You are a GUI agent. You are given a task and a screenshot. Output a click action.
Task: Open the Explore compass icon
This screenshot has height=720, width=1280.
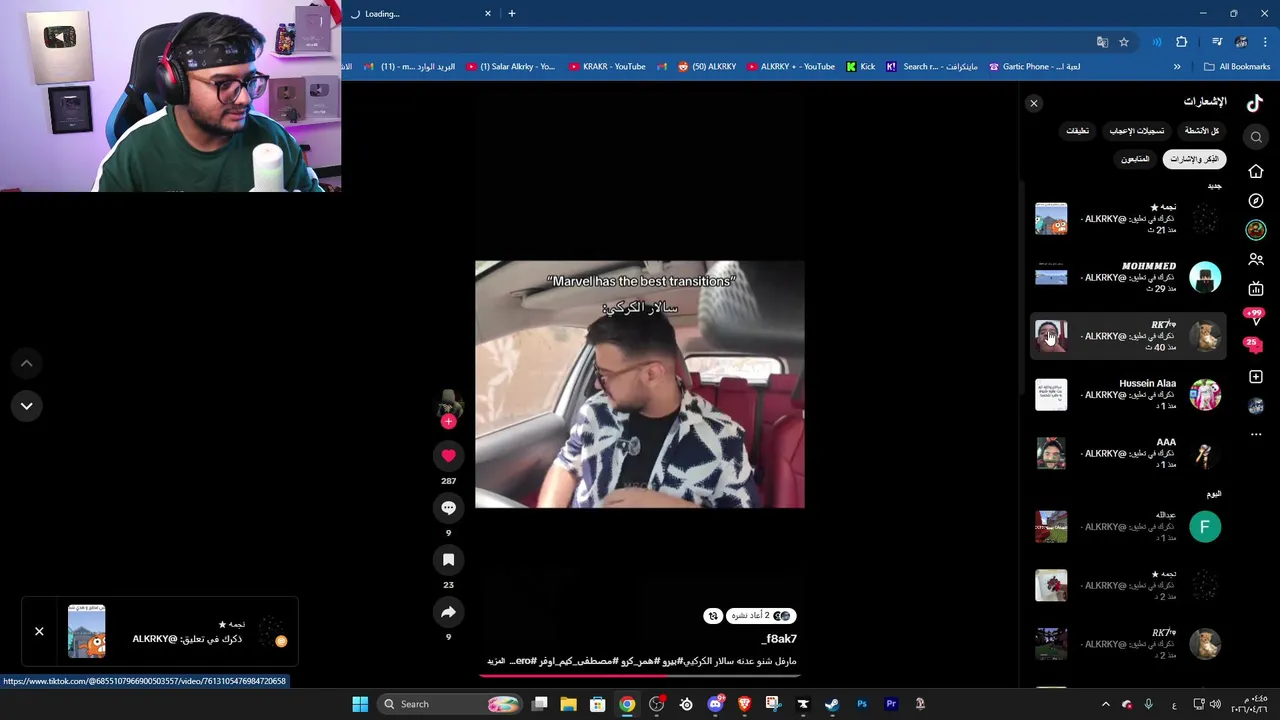(1256, 201)
